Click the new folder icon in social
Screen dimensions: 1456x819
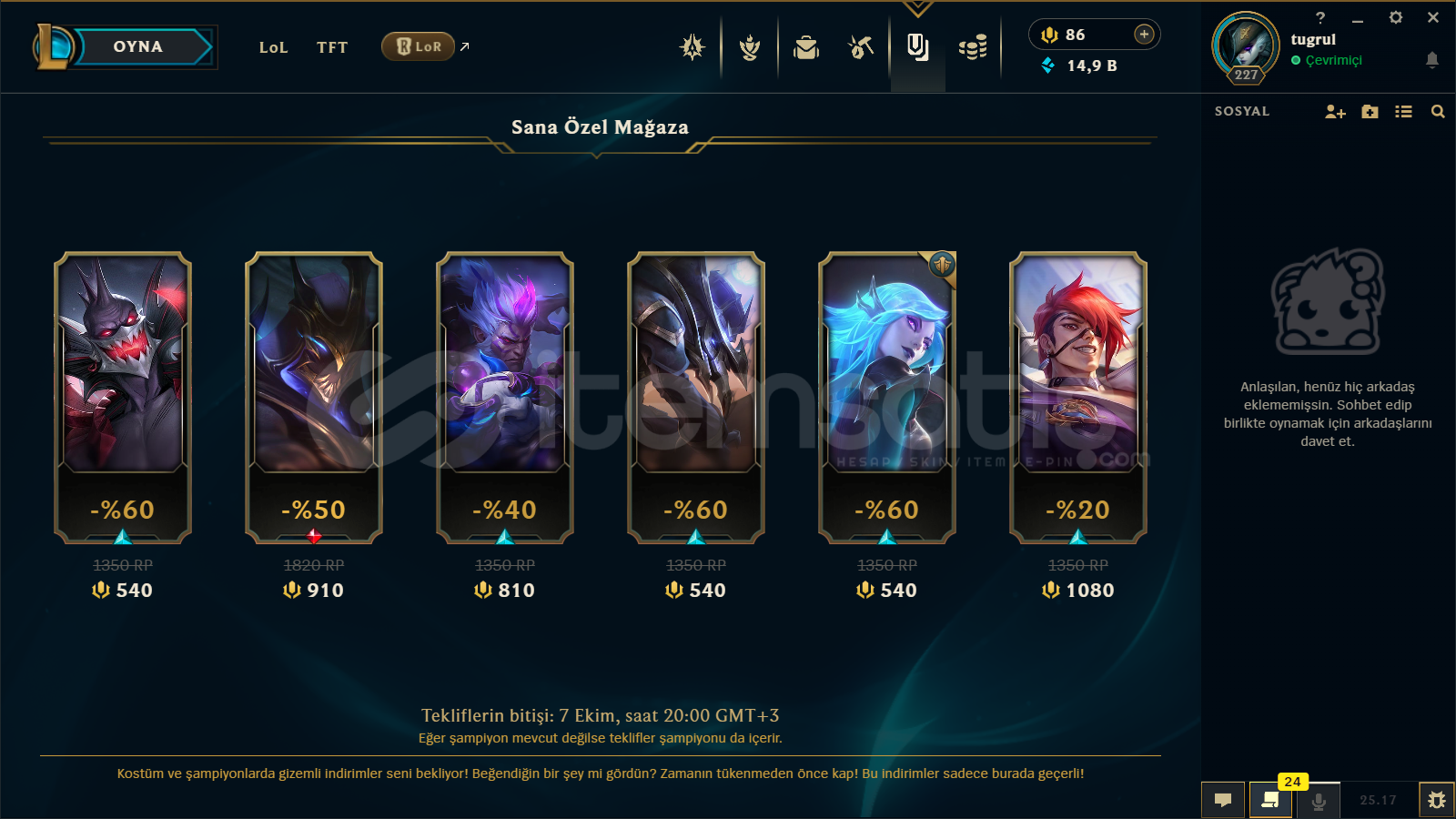[x=1370, y=112]
